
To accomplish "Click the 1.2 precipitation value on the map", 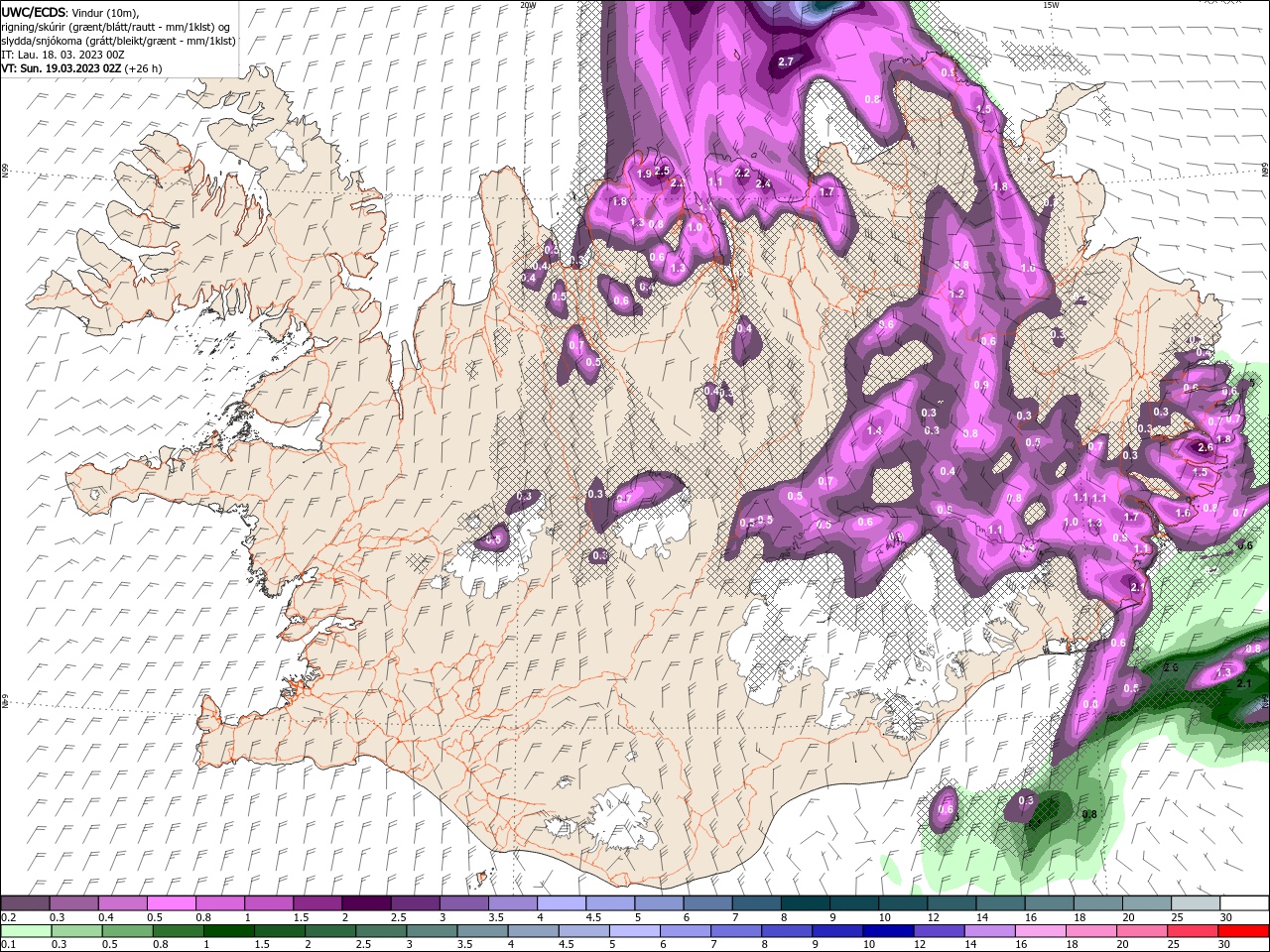I will (x=957, y=295).
